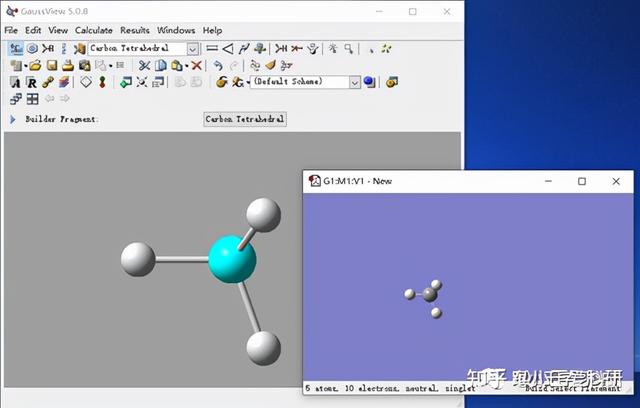Center the molecule in view
This screenshot has height=408, width=640.
pyautogui.click(x=142, y=82)
